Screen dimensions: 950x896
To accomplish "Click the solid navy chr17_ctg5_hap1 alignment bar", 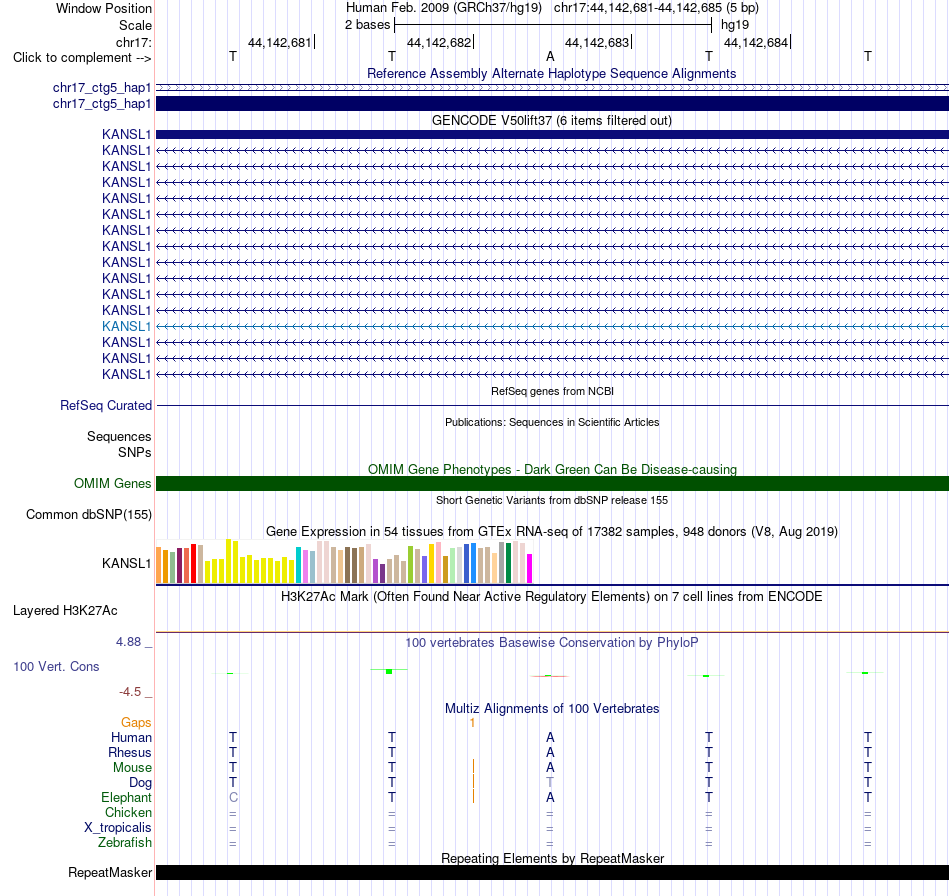I will click(552, 104).
